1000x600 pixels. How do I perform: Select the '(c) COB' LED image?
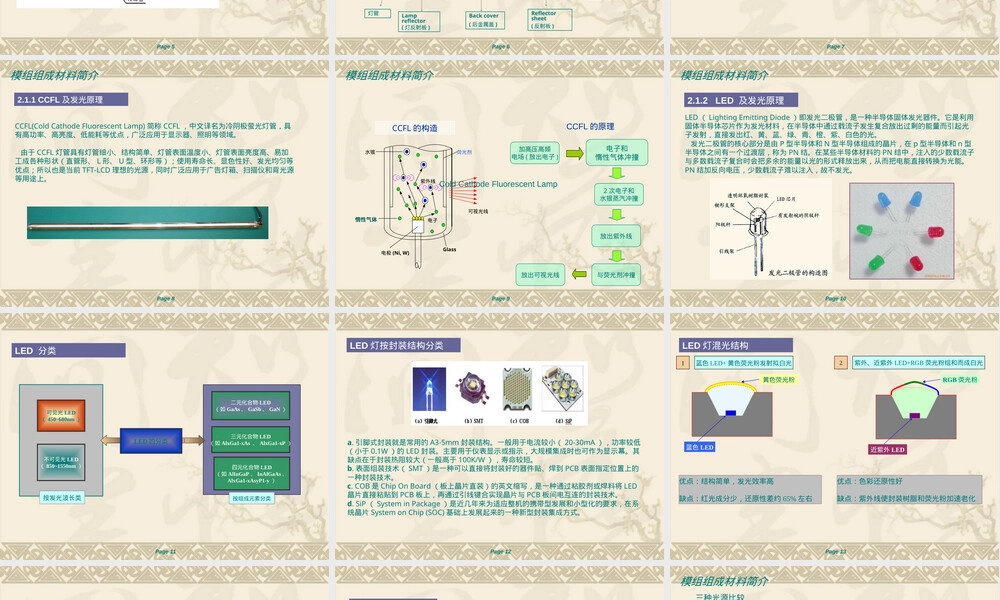click(517, 390)
